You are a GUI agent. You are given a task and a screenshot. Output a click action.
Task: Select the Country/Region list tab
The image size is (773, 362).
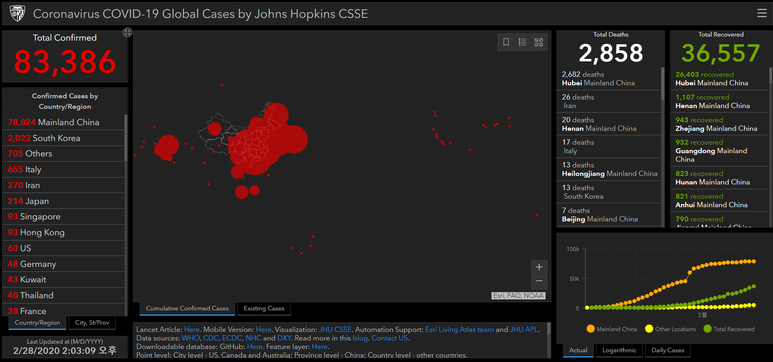(x=37, y=323)
